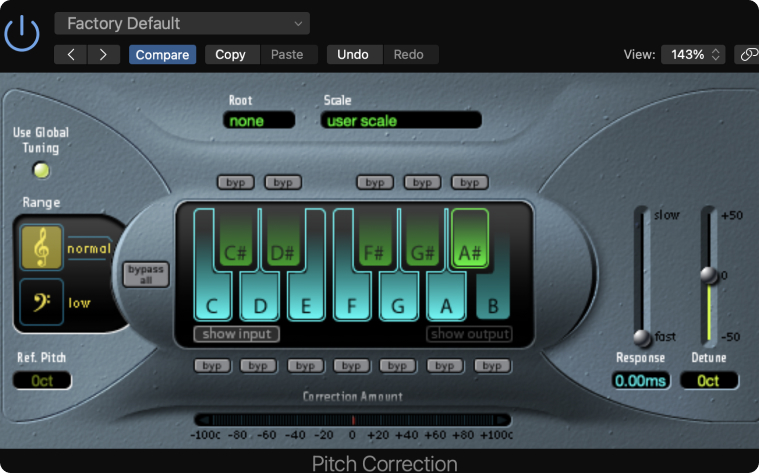The width and height of the screenshot is (759, 473).
Task: Bypass the A# note with byp
Action: [x=470, y=183]
